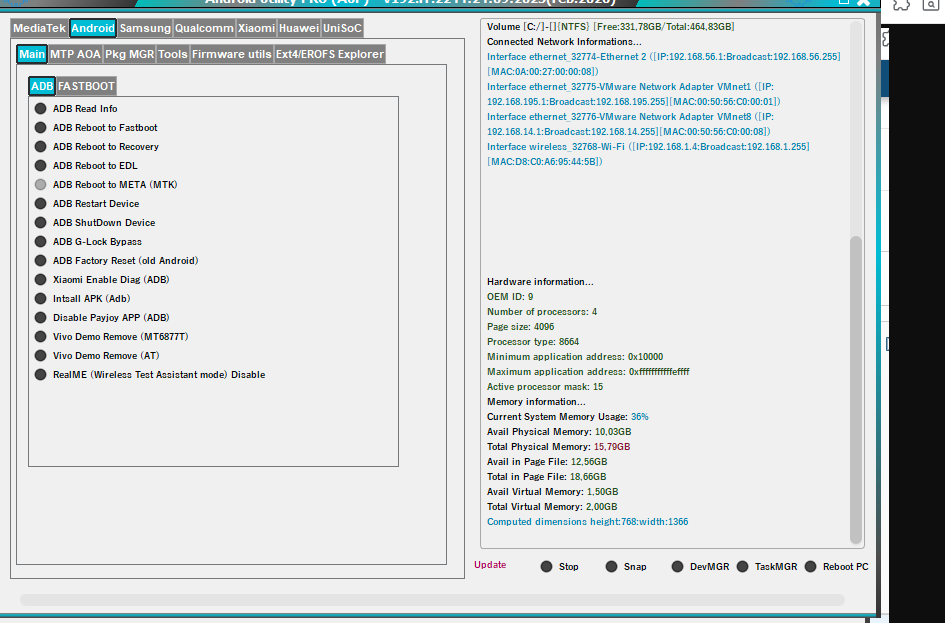
Task: Select the ADB inner tab
Action: click(42, 86)
